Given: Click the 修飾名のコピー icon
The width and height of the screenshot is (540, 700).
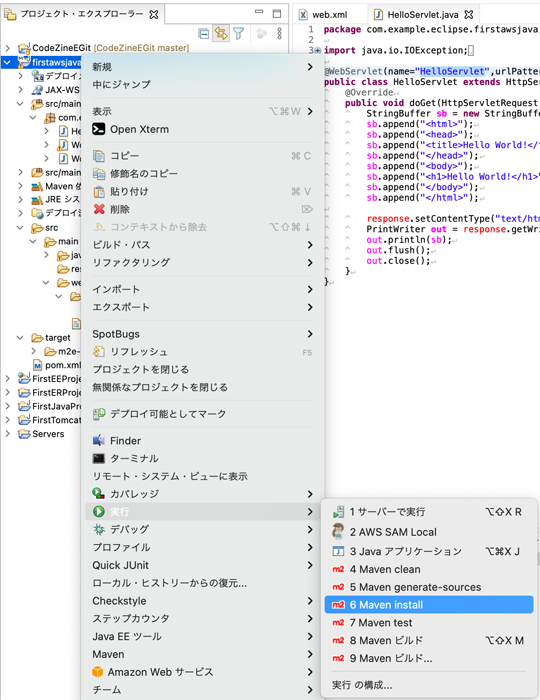Looking at the screenshot, I should 99,174.
